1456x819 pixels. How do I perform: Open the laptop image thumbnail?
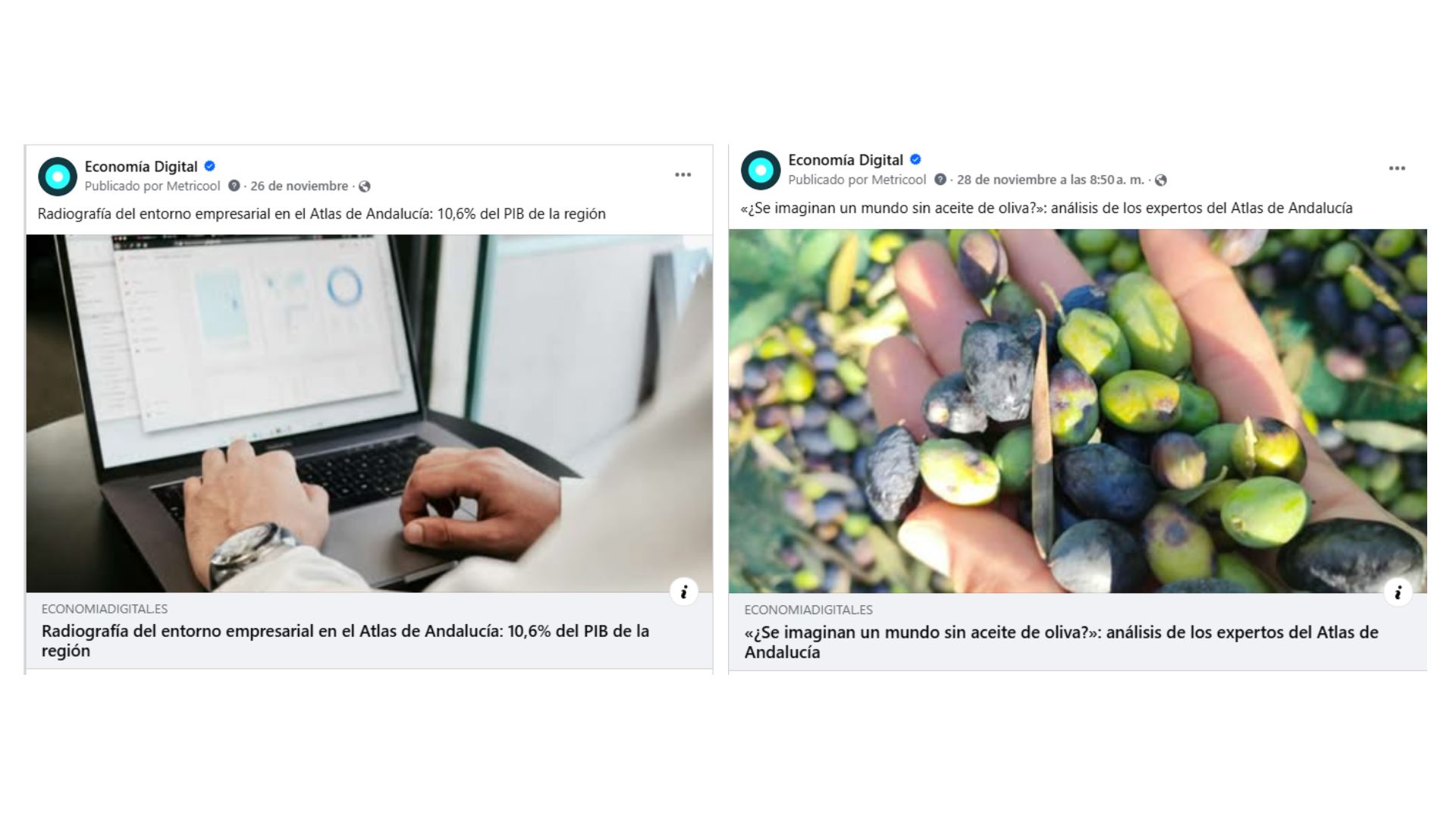(369, 413)
